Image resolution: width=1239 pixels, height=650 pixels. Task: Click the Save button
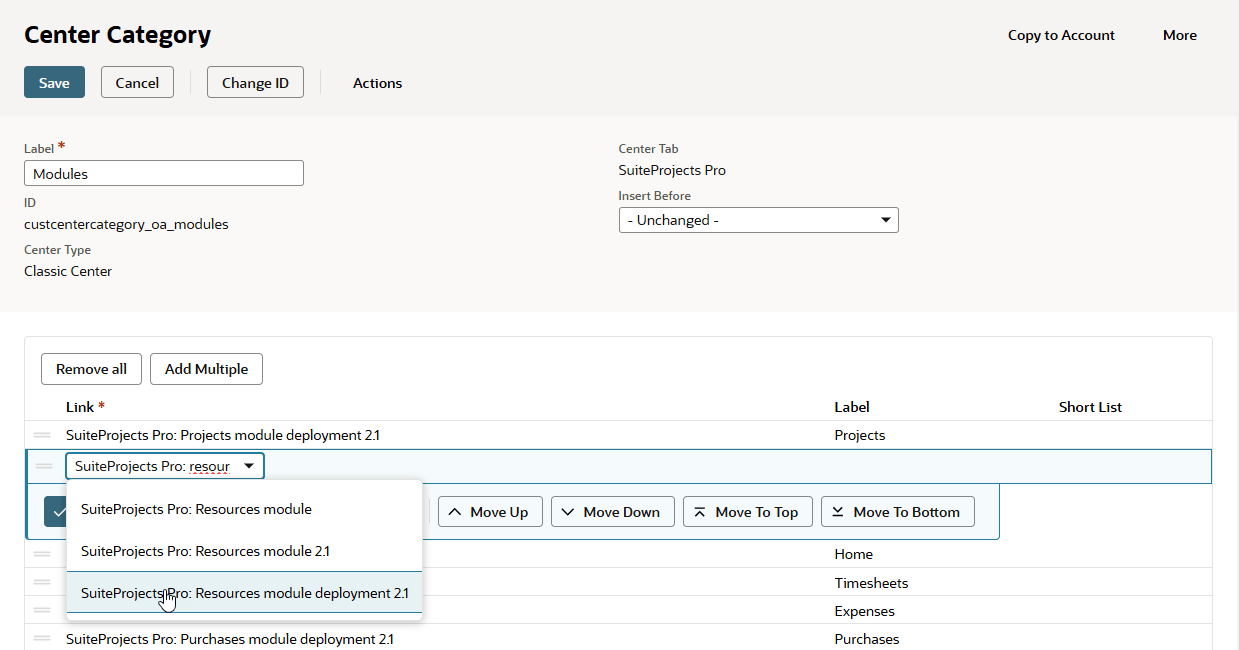pos(54,82)
